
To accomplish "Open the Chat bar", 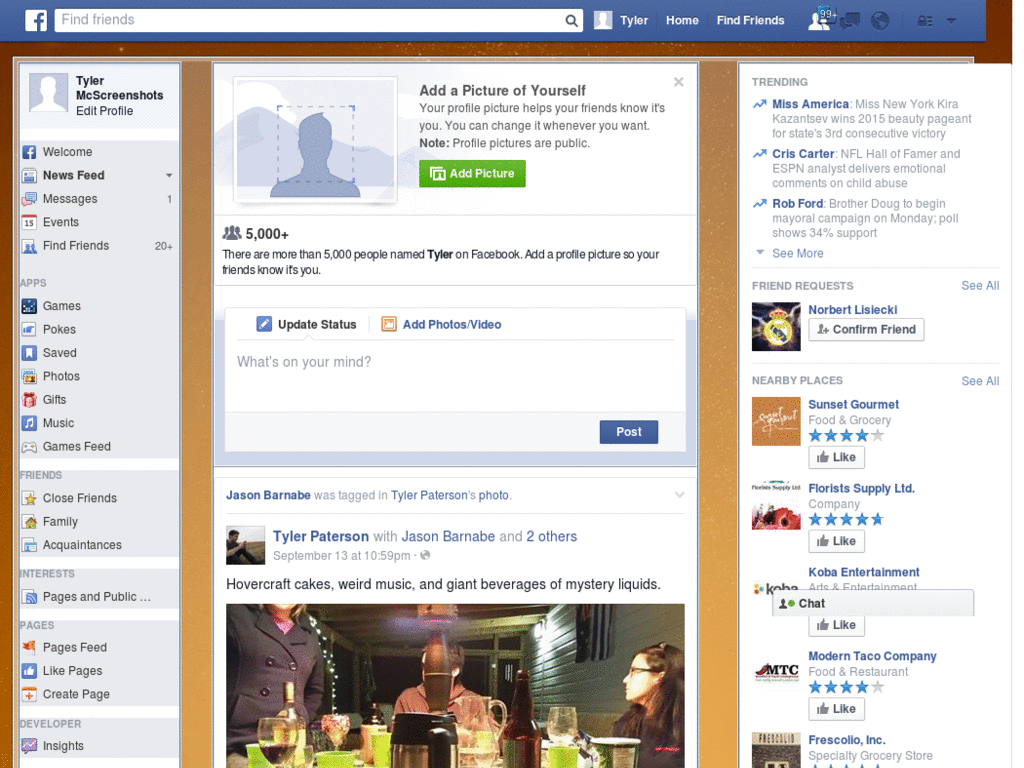I will [x=873, y=603].
